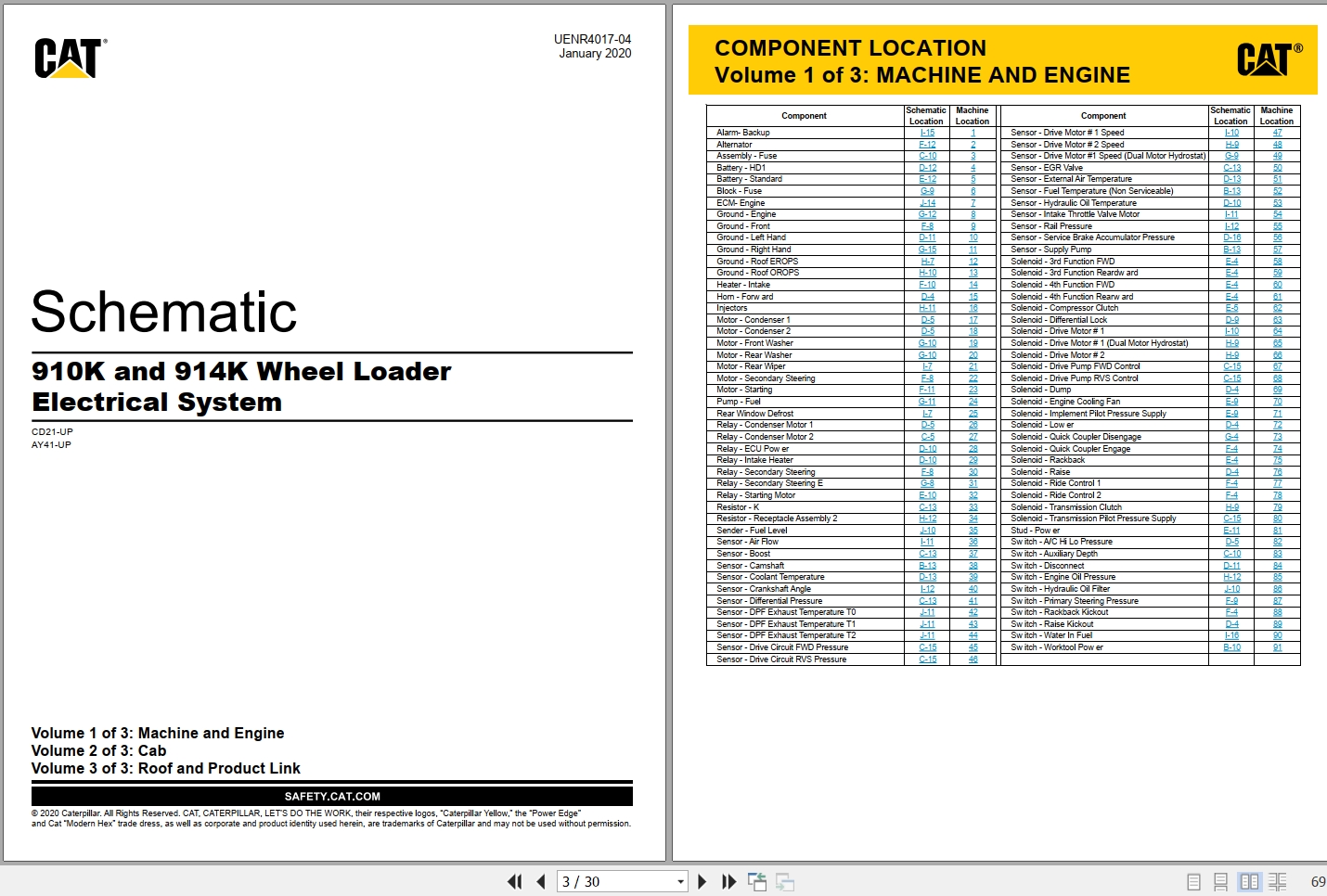Viewport: 1327px width, 896px height.
Task: Open schematic location H-9 for Solenoid - Transmission Clutch
Action: (1231, 507)
